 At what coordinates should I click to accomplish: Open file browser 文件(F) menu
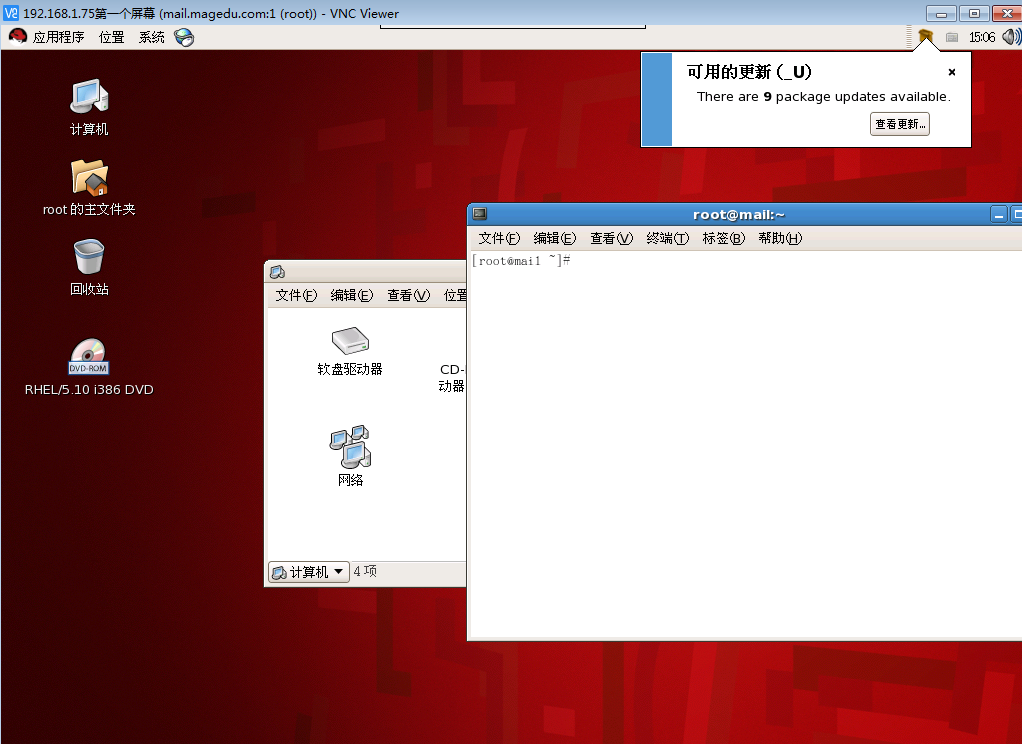296,295
